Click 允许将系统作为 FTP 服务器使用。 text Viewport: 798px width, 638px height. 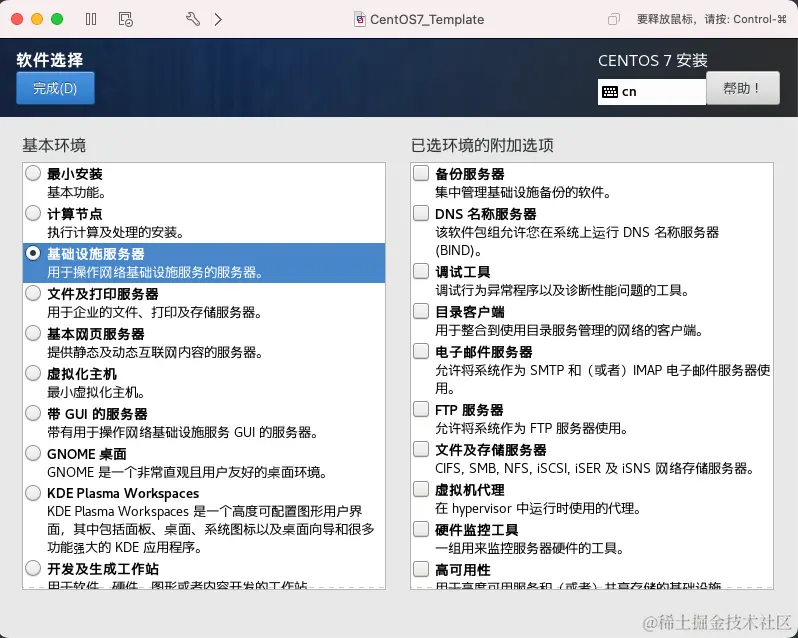pyautogui.click(x=532, y=429)
